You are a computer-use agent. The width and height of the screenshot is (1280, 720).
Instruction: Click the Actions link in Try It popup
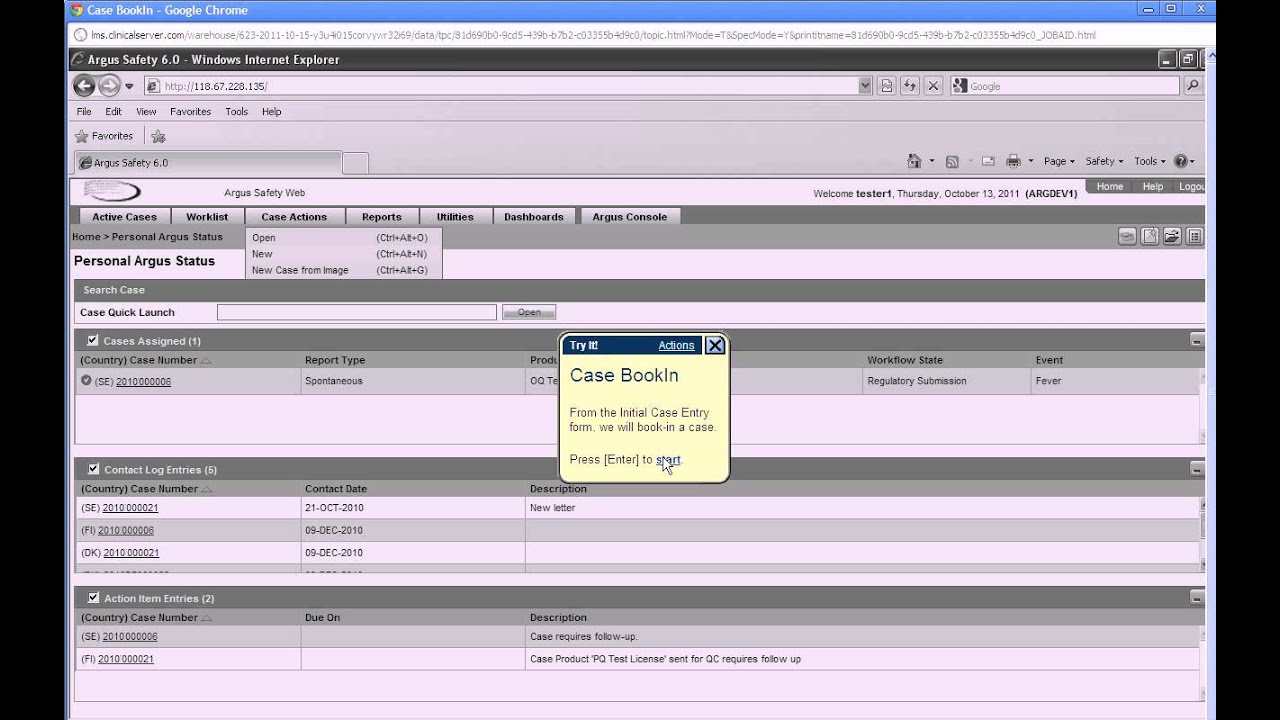coord(676,345)
